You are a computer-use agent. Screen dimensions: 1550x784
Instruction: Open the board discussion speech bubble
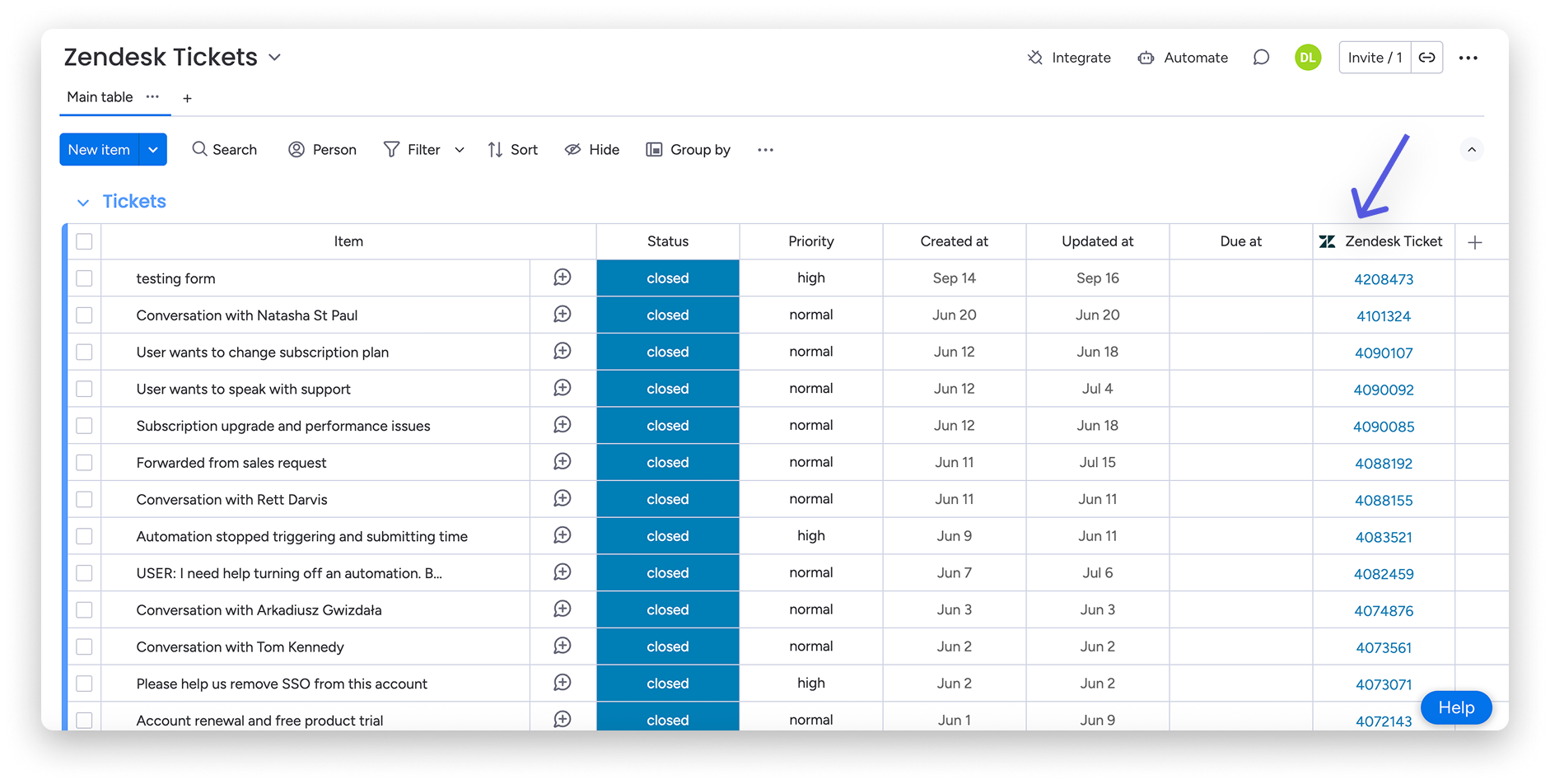point(1261,58)
